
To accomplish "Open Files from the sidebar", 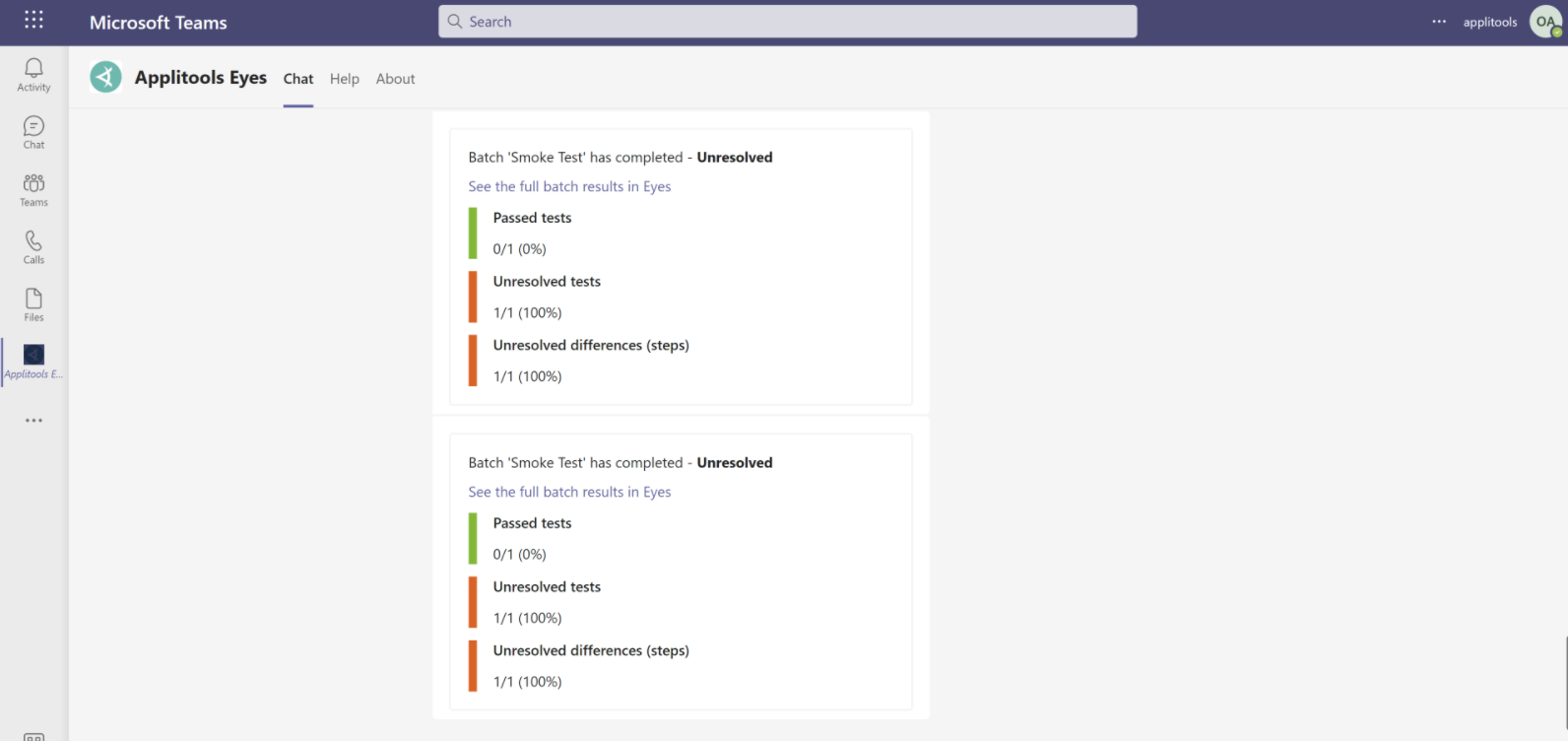I will click(x=33, y=303).
